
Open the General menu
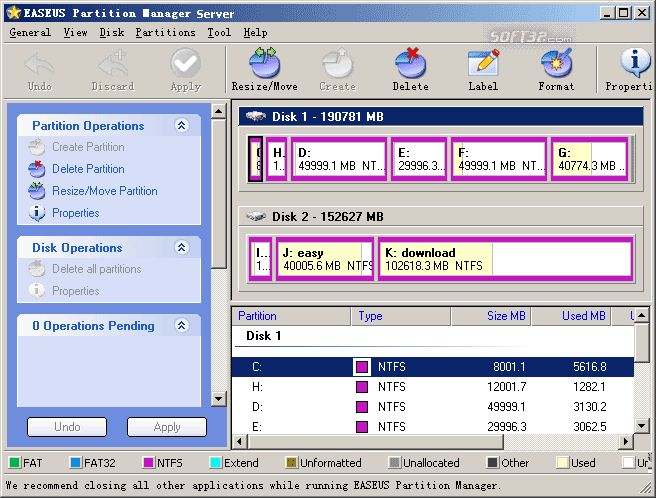point(30,33)
